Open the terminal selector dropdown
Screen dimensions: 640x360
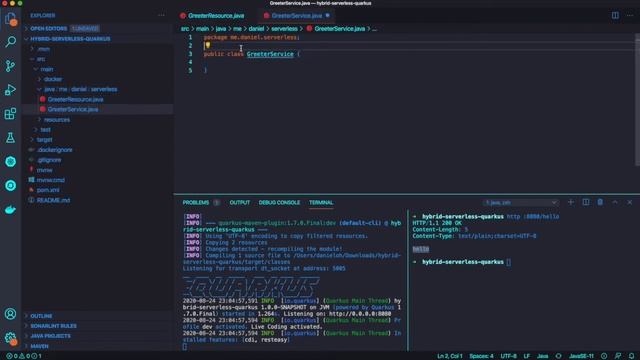click(520, 202)
